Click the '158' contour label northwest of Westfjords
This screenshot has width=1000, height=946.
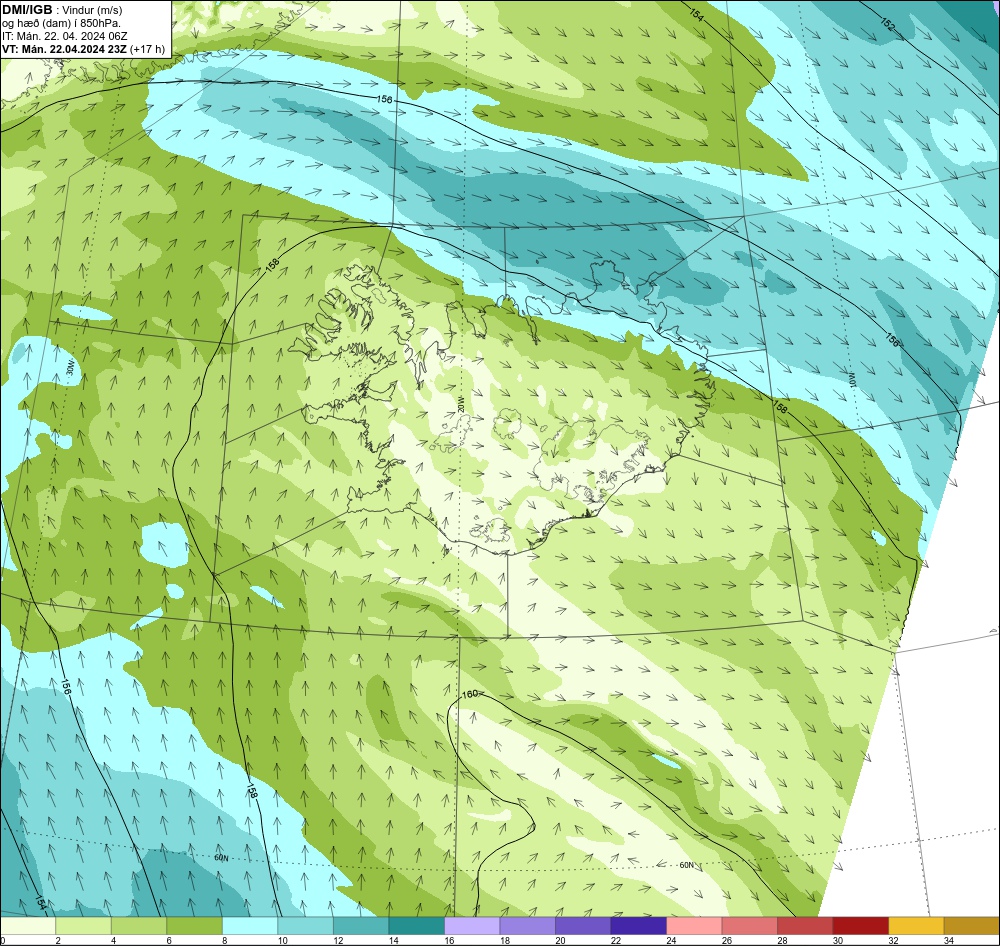(272, 266)
